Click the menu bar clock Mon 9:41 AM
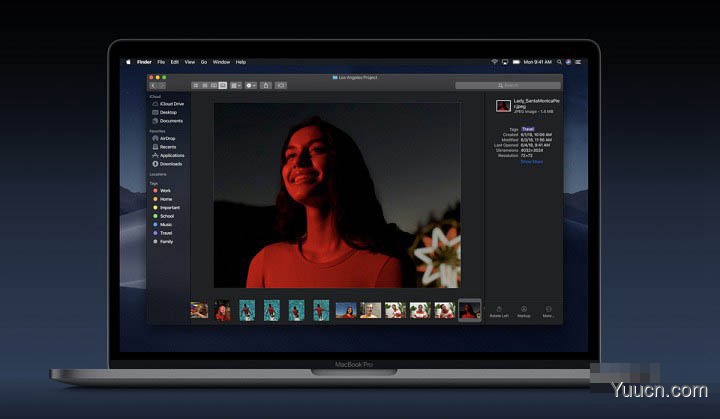The width and height of the screenshot is (720, 419). pyautogui.click(x=538, y=62)
